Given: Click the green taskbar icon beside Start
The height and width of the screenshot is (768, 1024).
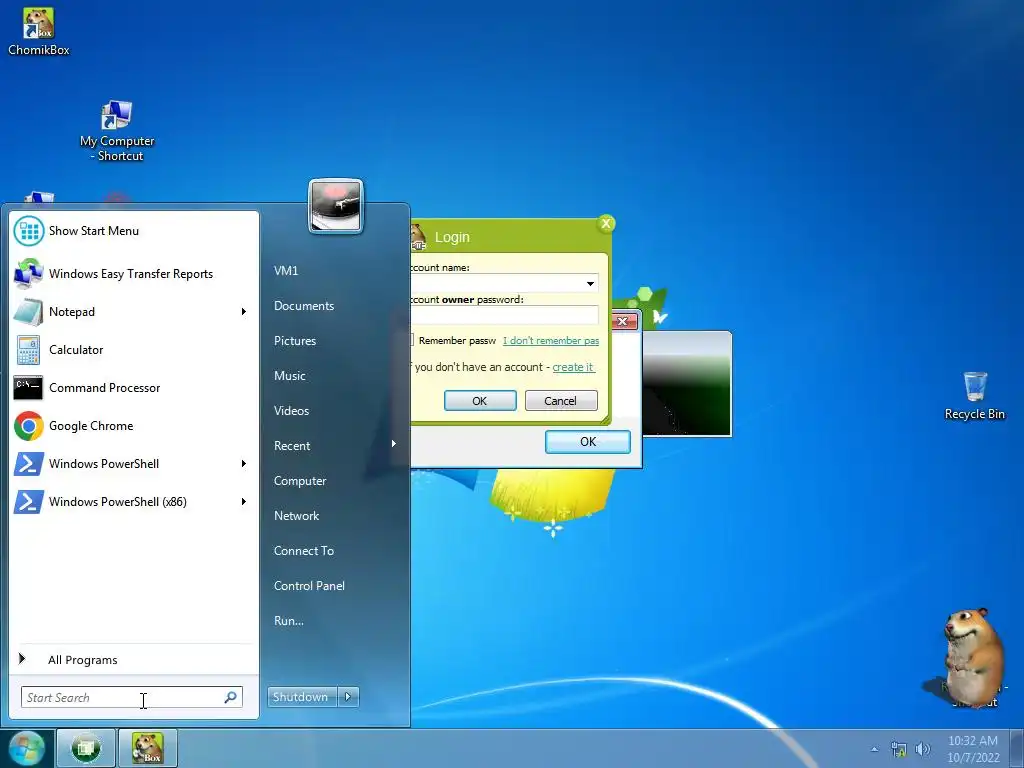Looking at the screenshot, I should 86,748.
